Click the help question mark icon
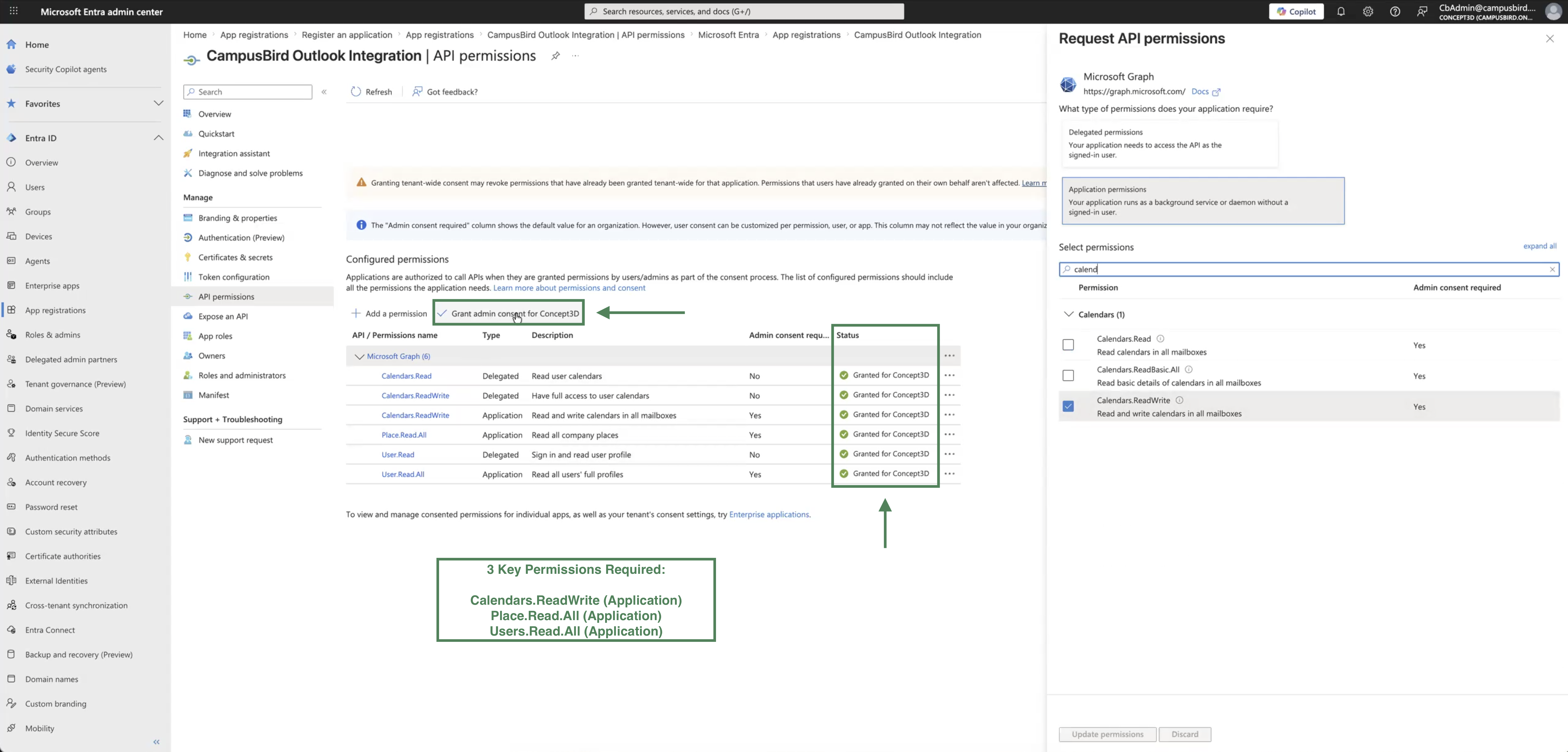The width and height of the screenshot is (1568, 752). (1395, 12)
